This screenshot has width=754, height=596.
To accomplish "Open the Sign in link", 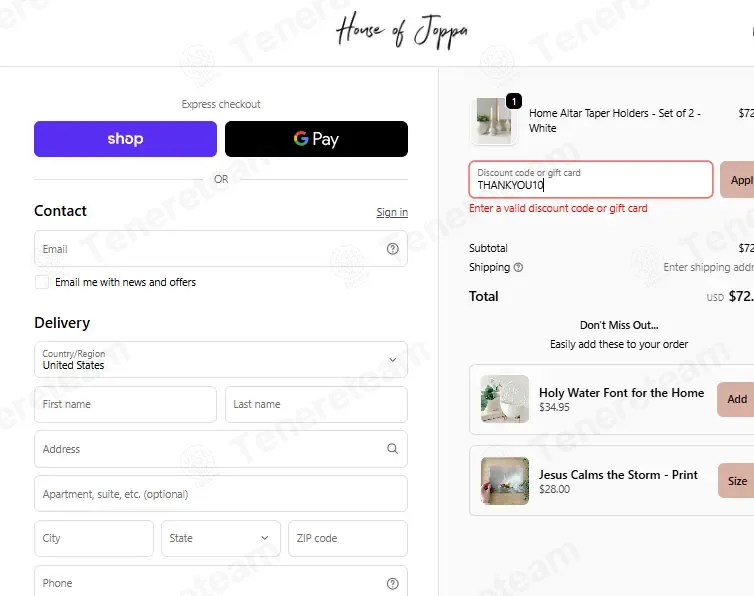I will (392, 212).
